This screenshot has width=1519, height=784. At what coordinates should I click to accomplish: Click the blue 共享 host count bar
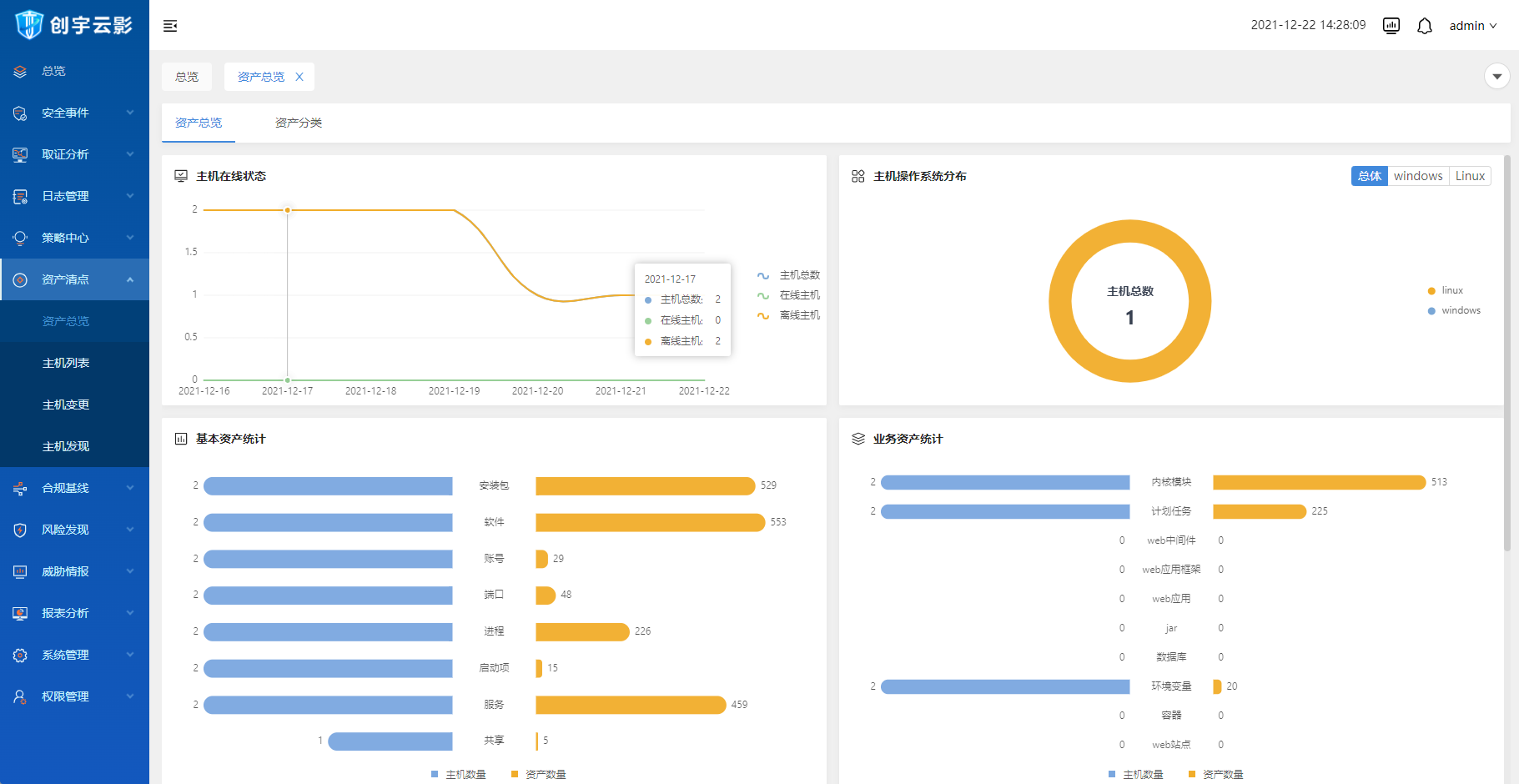[x=390, y=741]
